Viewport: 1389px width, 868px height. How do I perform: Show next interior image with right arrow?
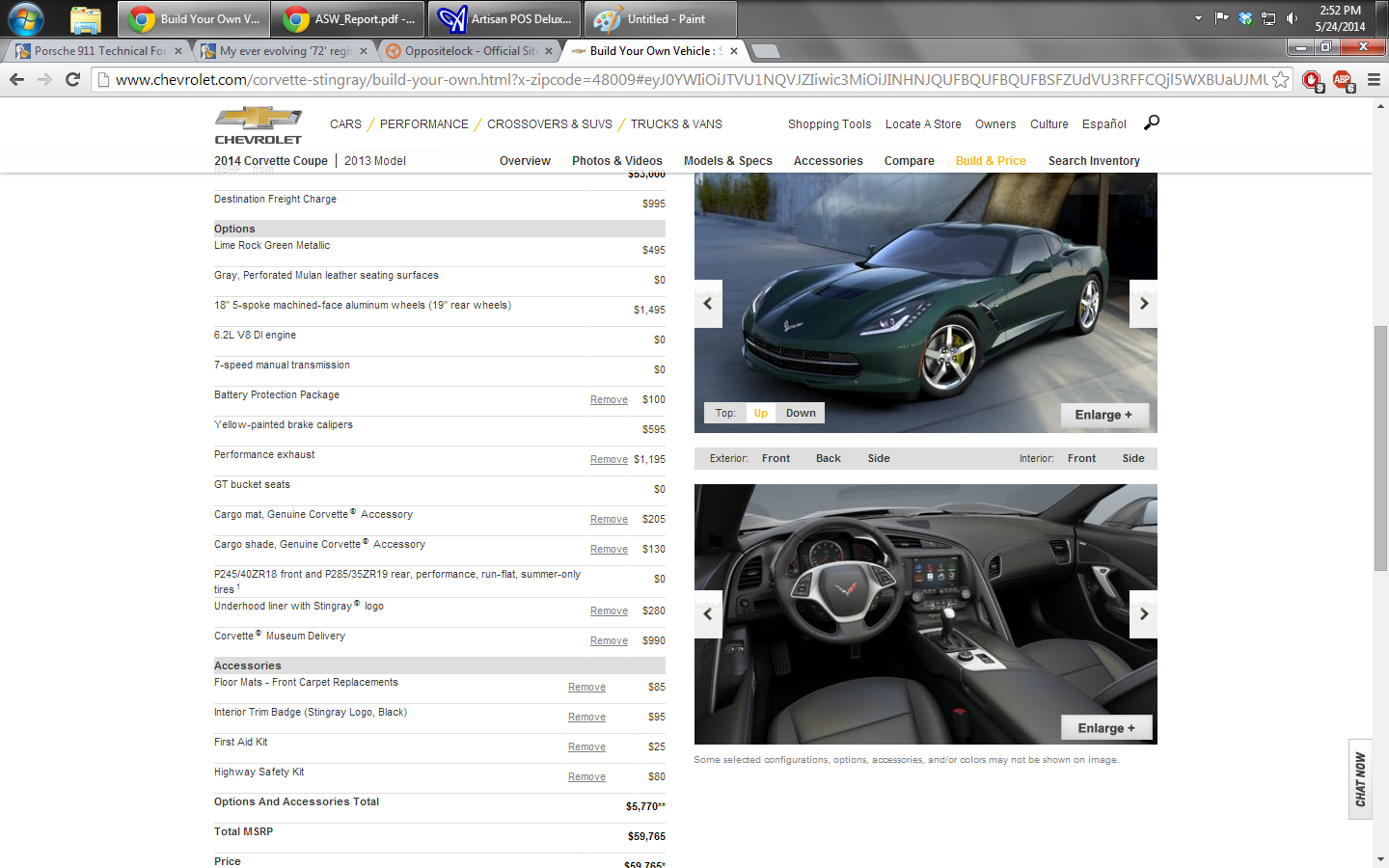click(x=1144, y=614)
